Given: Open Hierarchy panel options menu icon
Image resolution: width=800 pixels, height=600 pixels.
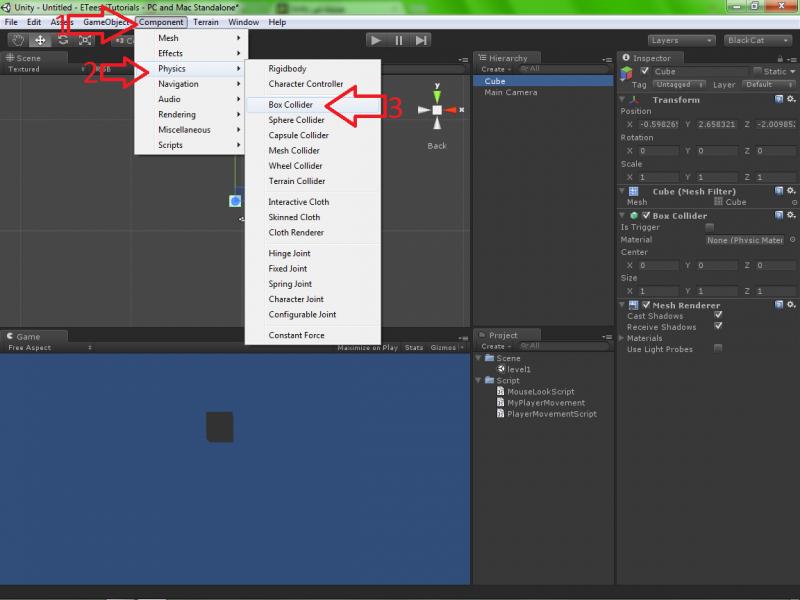Looking at the screenshot, I should coord(607,60).
